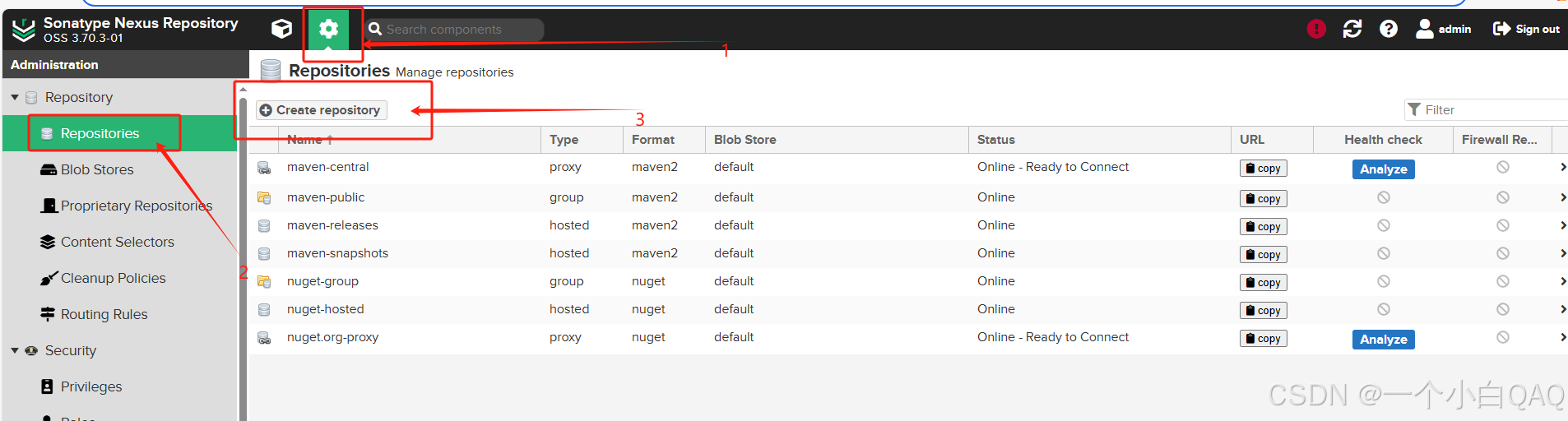
Task: Click the nuget-group folder icon
Action: pos(264,281)
